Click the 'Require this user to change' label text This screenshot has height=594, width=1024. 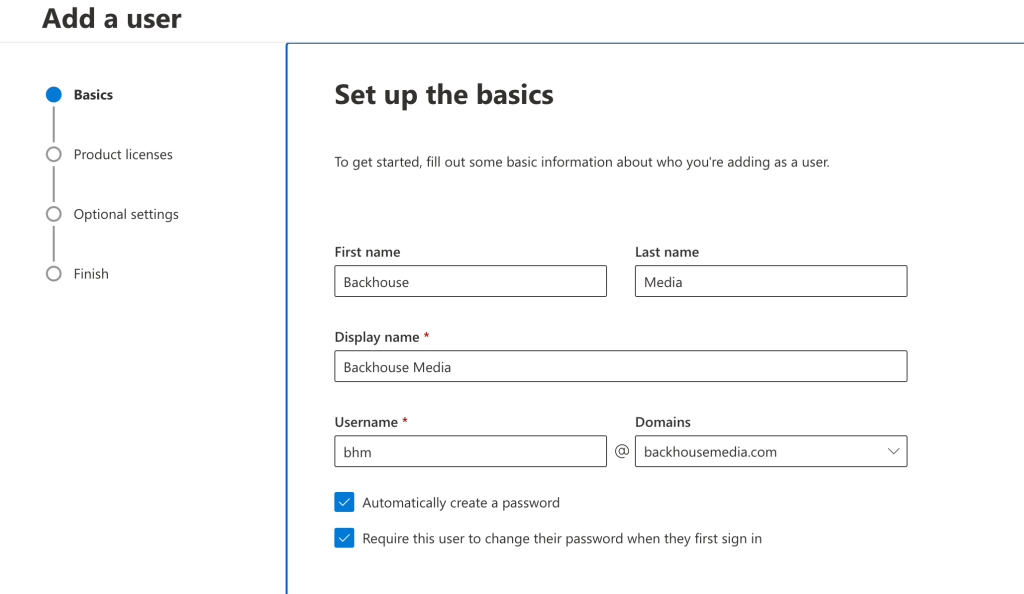[561, 538]
